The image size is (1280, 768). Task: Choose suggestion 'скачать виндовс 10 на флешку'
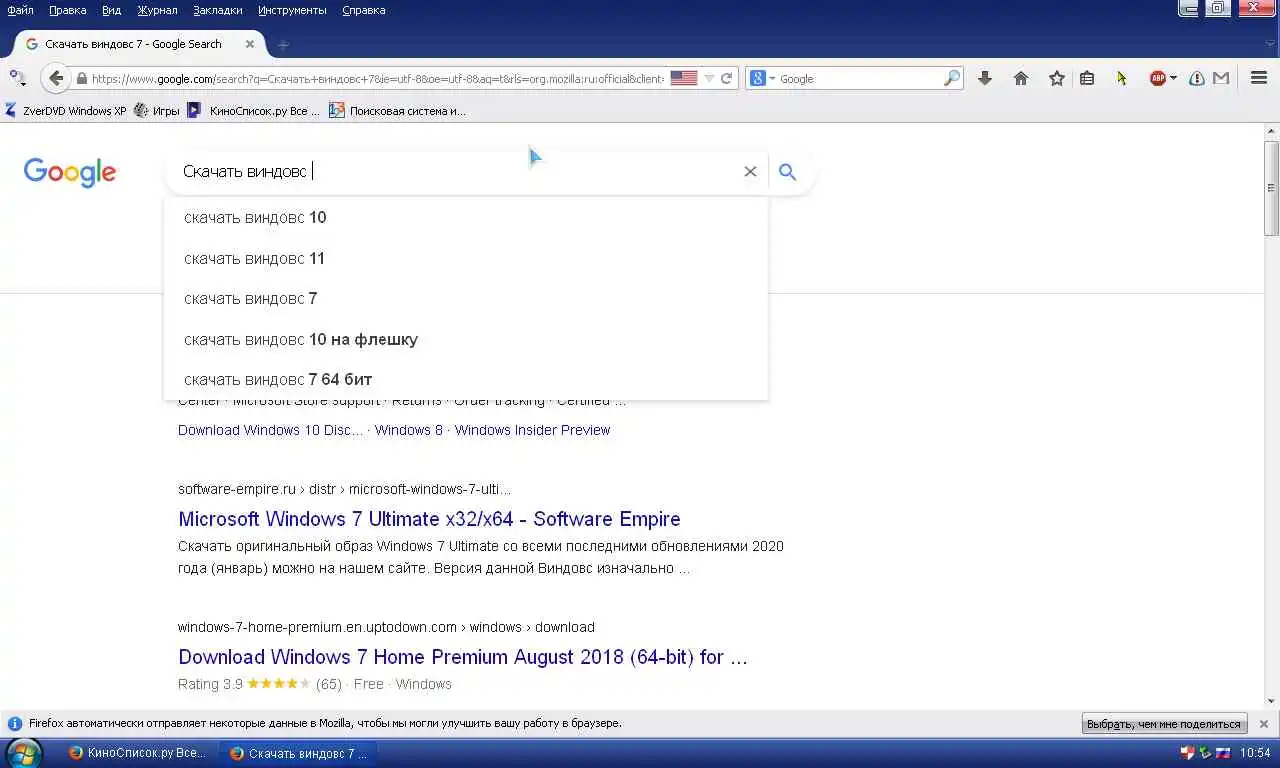(466, 339)
